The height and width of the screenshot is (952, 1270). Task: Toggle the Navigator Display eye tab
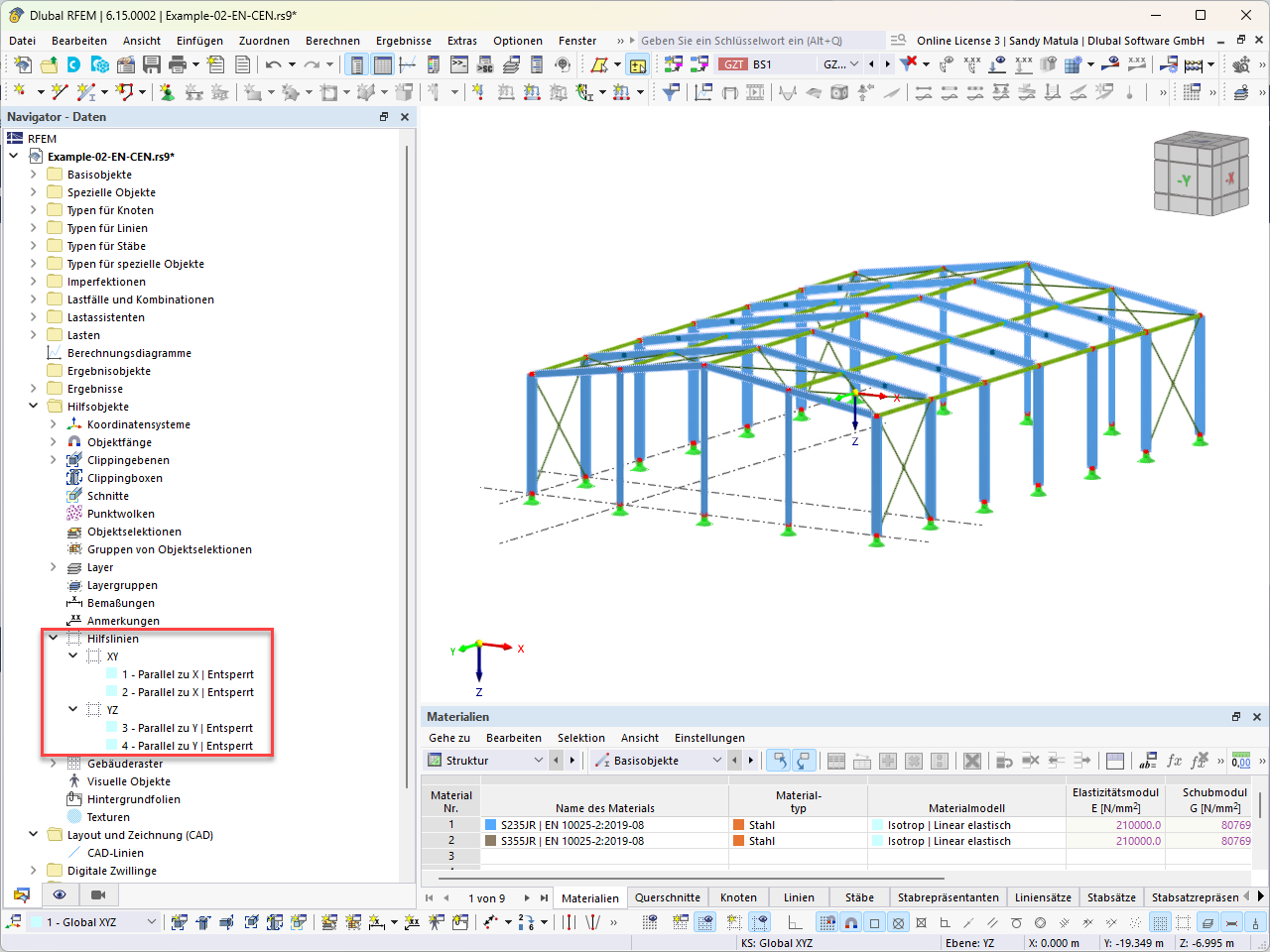point(60,894)
